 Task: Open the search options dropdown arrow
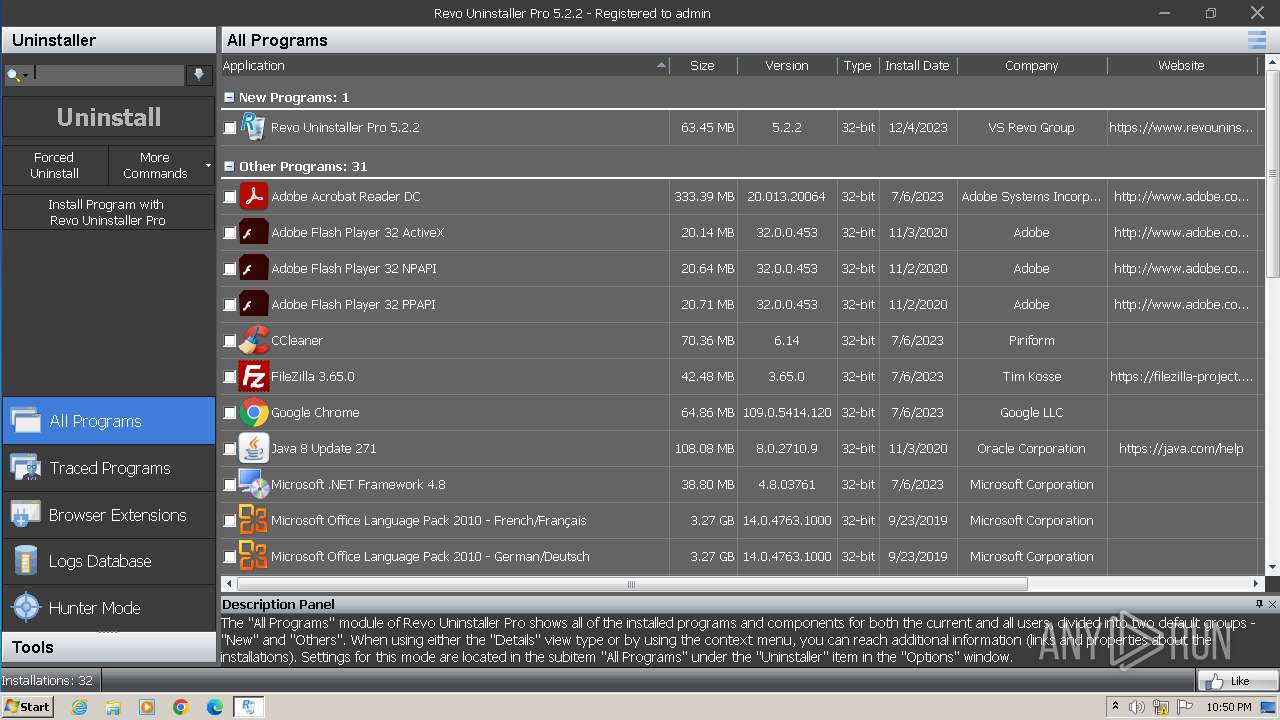[x=26, y=76]
